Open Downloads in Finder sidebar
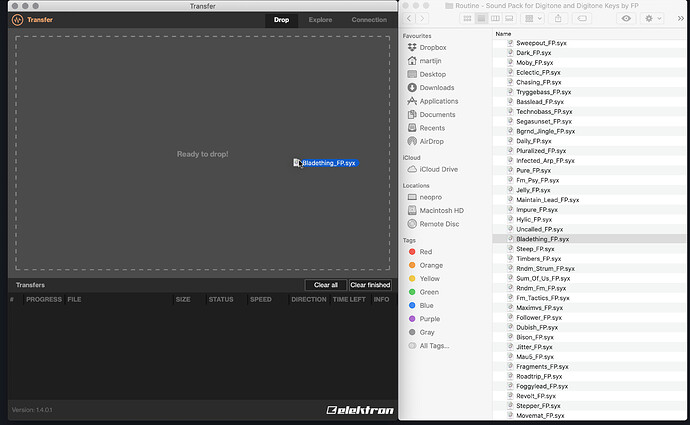Screen dimensions: 690x425 [x=430, y=88]
